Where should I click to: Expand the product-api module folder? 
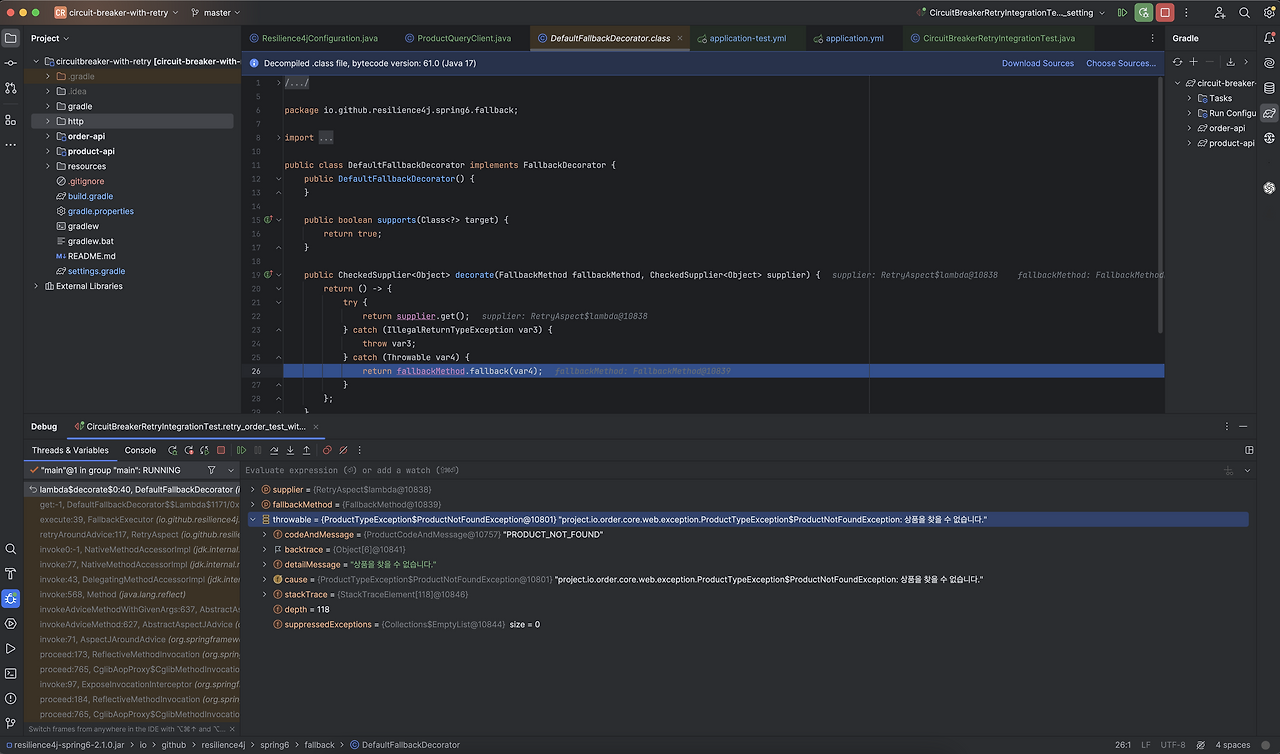pyautogui.click(x=47, y=151)
